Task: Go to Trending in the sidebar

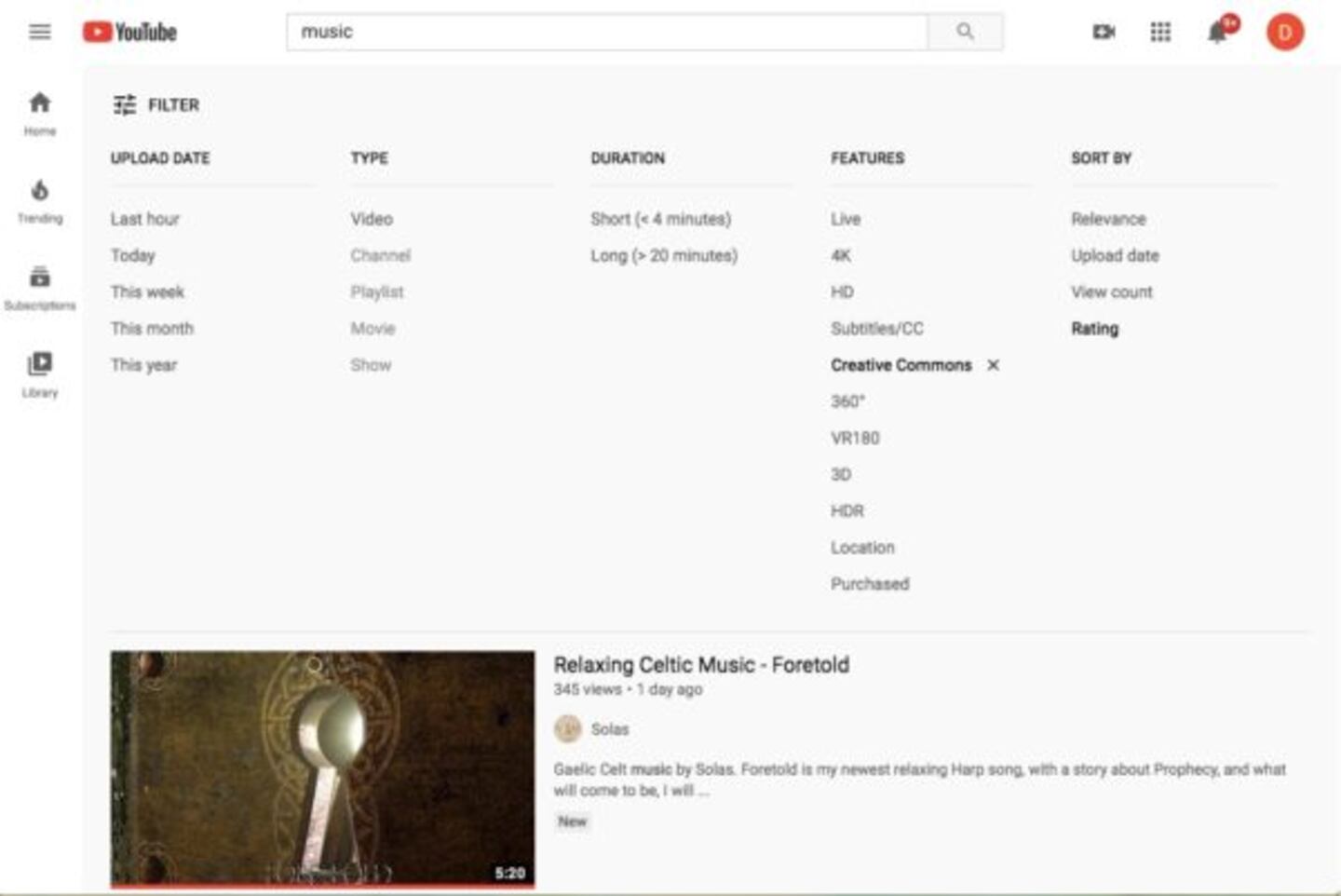Action: pyautogui.click(x=39, y=201)
